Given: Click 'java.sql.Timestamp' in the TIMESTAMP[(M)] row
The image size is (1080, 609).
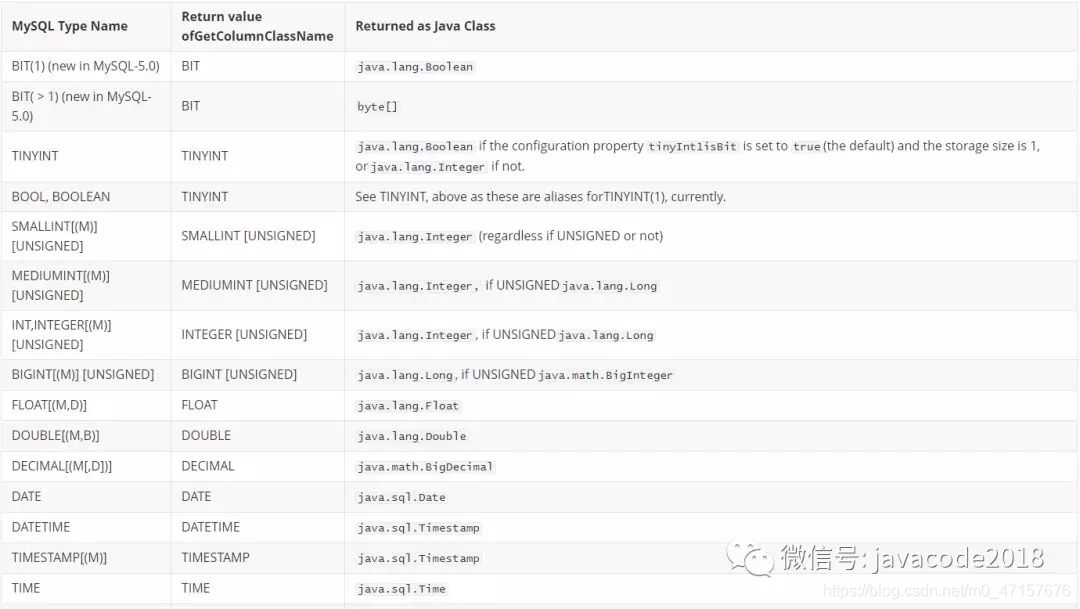Looking at the screenshot, I should tap(418, 558).
